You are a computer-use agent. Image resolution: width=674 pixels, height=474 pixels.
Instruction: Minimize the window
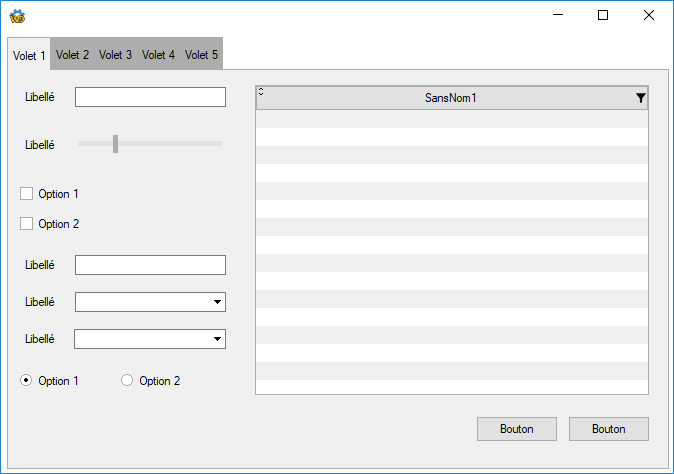coord(556,15)
